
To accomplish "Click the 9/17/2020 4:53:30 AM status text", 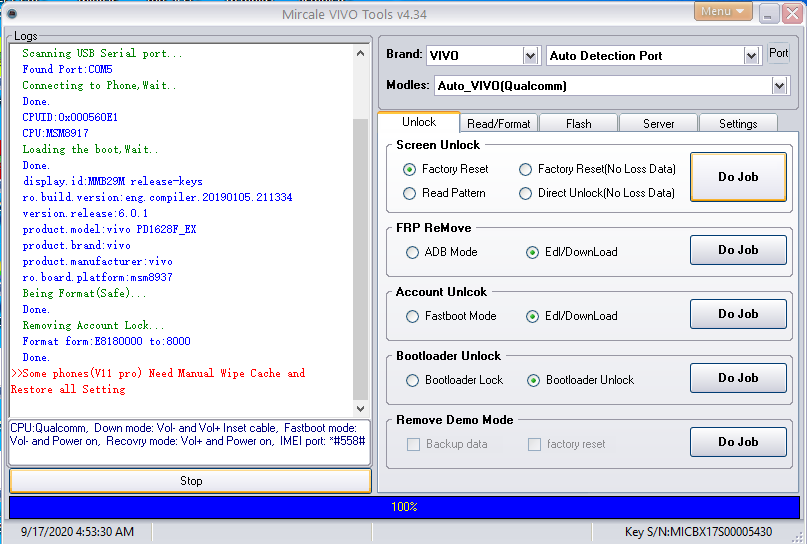I will (77, 532).
